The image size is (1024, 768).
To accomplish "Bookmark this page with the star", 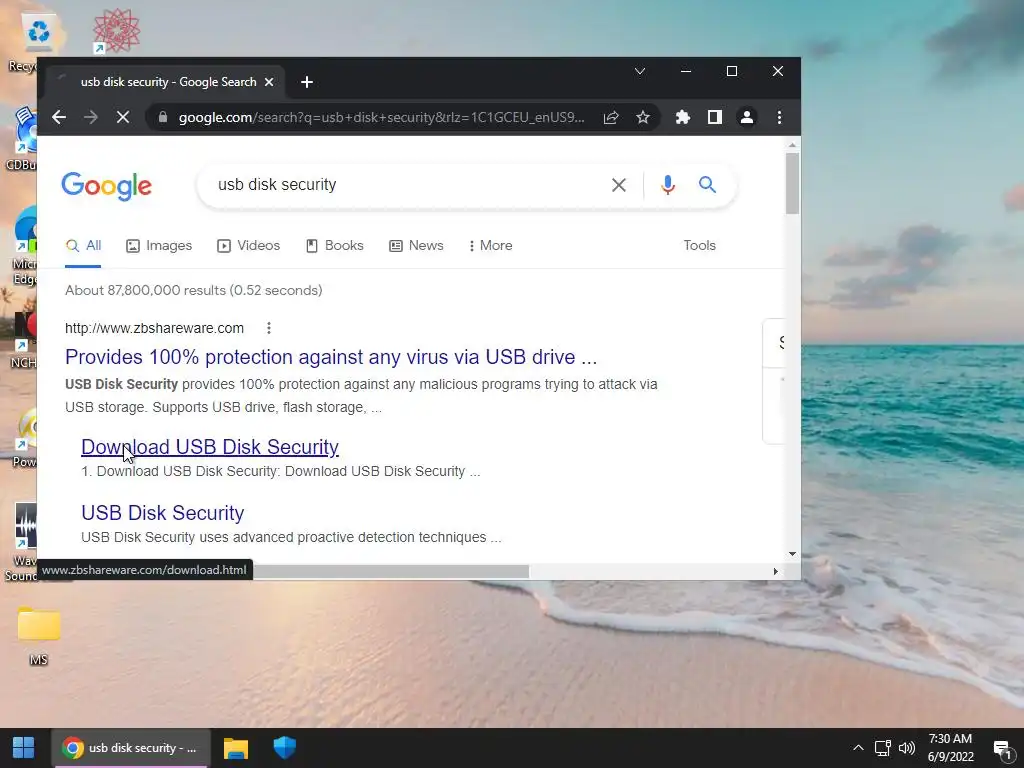I will click(x=643, y=118).
